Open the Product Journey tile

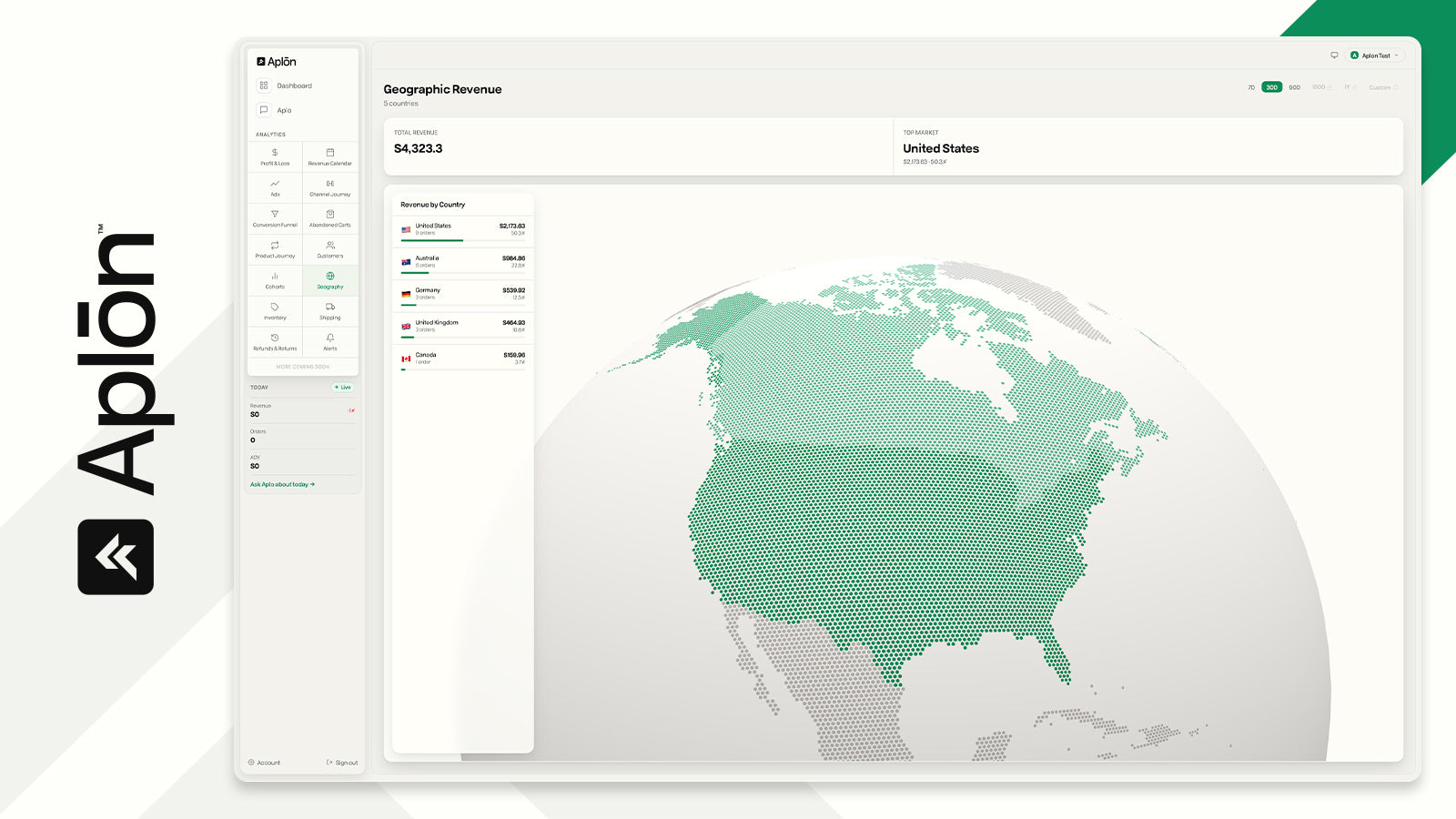tap(275, 249)
